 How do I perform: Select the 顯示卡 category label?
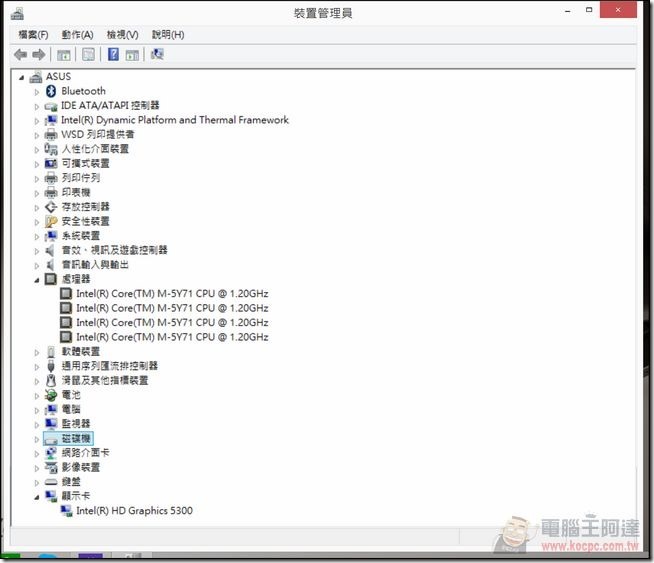[x=76, y=496]
